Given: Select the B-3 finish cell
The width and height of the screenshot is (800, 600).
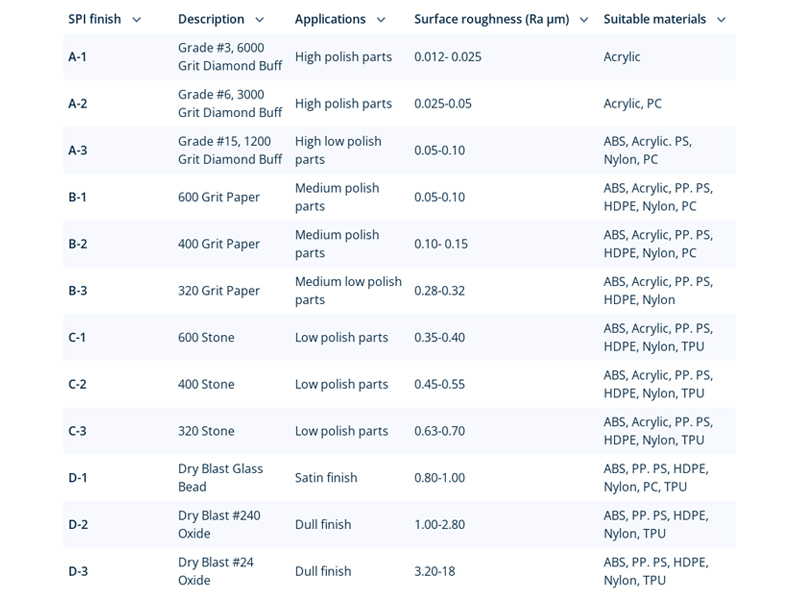Looking at the screenshot, I should tap(78, 291).
